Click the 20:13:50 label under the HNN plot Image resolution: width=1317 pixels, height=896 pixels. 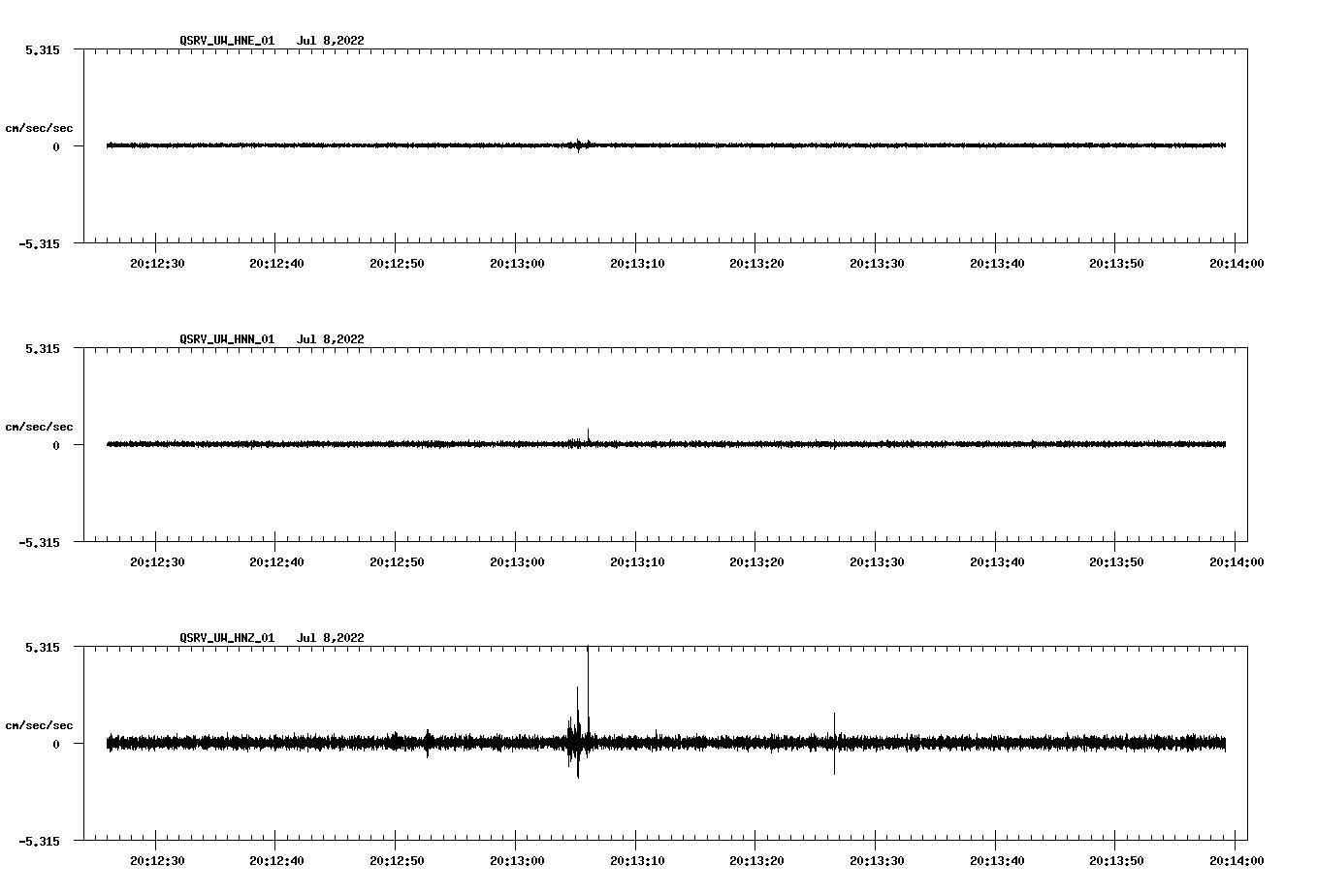[x=1115, y=561]
